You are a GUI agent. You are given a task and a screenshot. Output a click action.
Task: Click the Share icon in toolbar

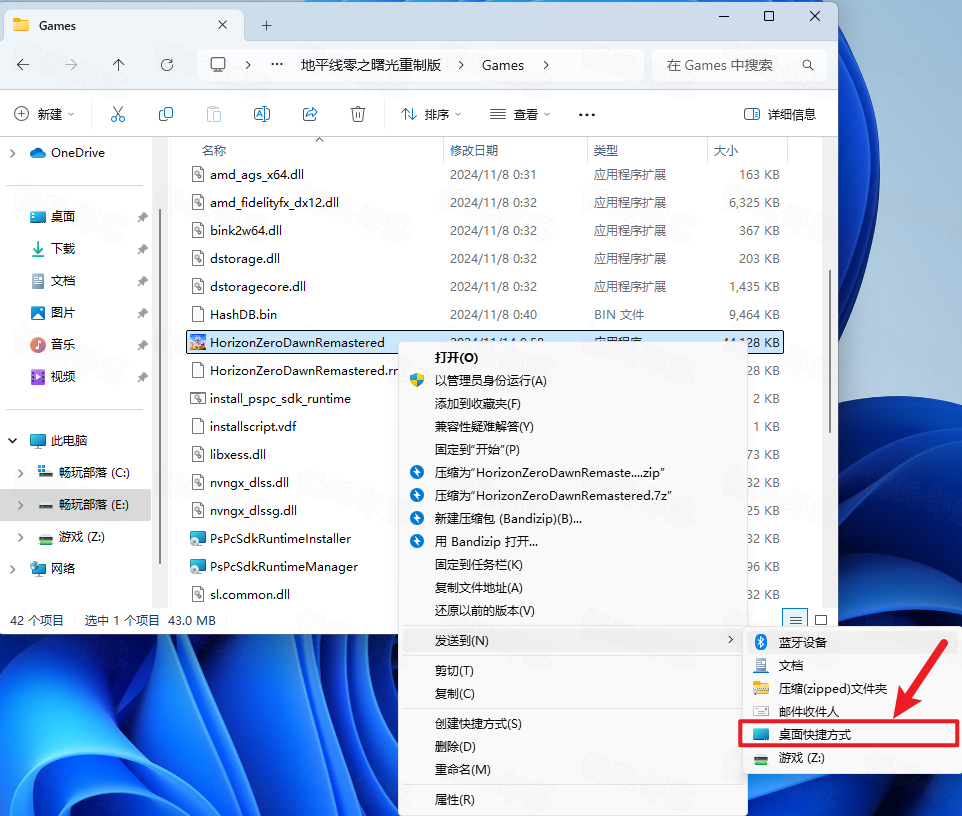click(310, 114)
